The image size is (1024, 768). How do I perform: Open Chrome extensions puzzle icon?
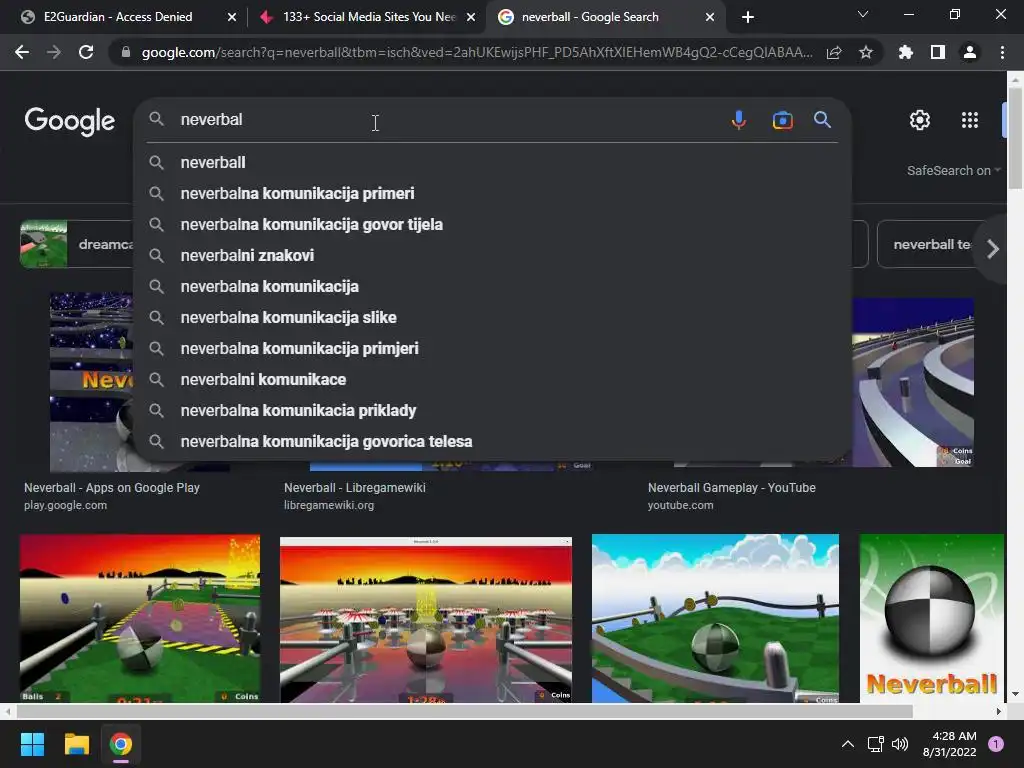(906, 52)
